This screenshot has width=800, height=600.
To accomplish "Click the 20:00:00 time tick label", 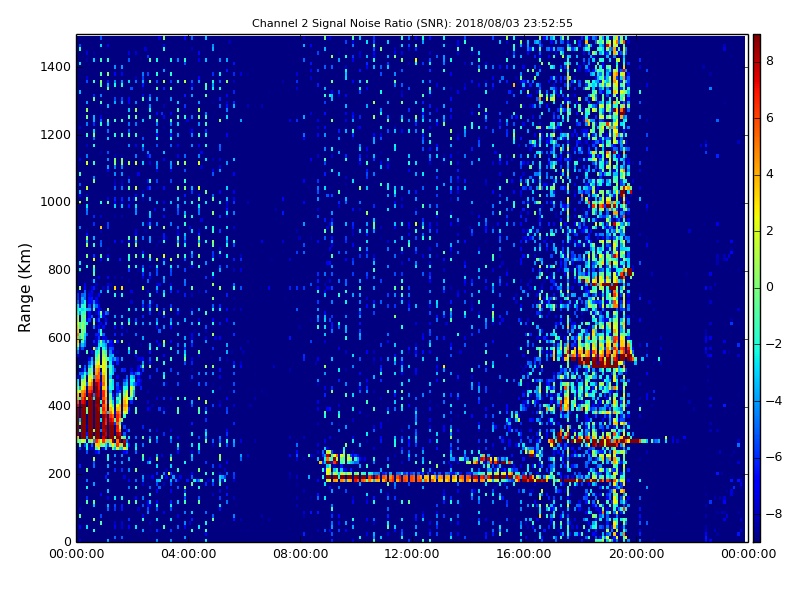I will click(x=636, y=554).
